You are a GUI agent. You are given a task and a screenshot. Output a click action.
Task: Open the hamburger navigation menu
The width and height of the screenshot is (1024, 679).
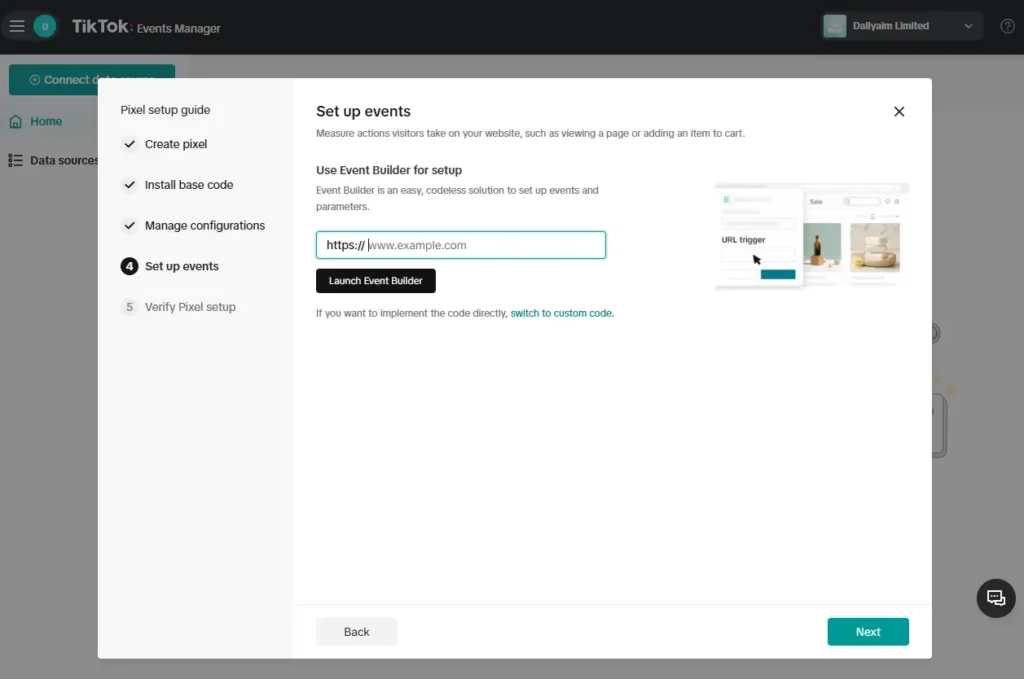[17, 26]
